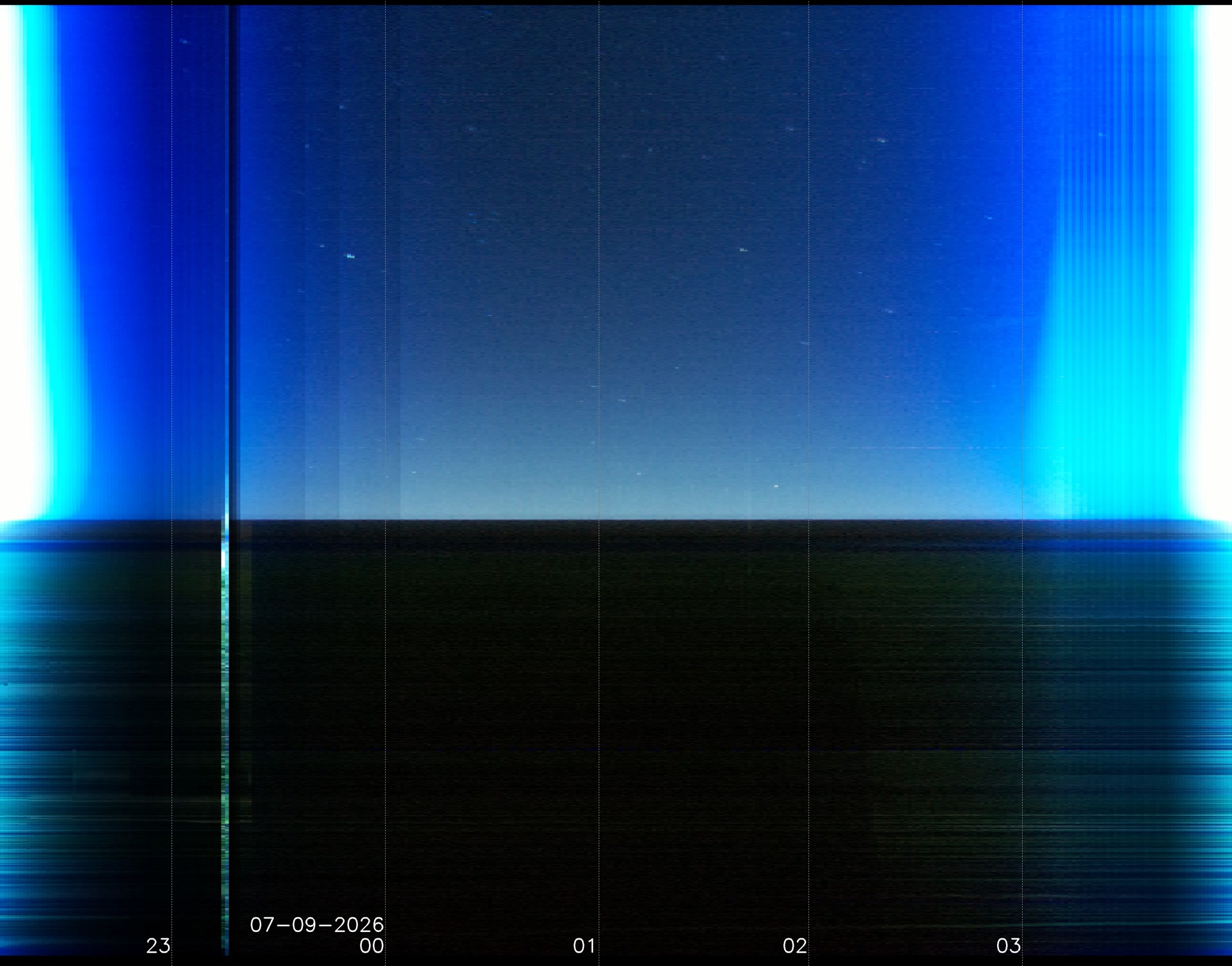The width and height of the screenshot is (1232, 966).
Task: Click the star just above horizon before 02
Action: 776,486
